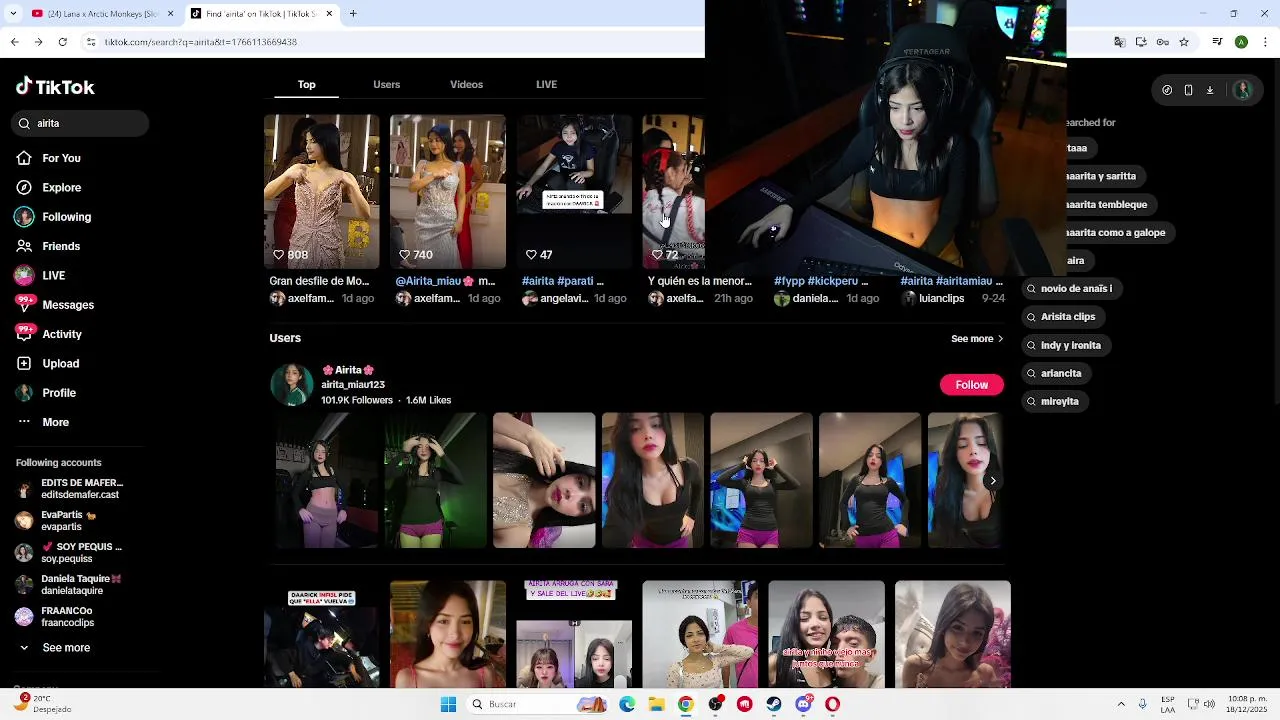Switch to the Videos tab
The height and width of the screenshot is (720, 1280).
pyautogui.click(x=466, y=85)
